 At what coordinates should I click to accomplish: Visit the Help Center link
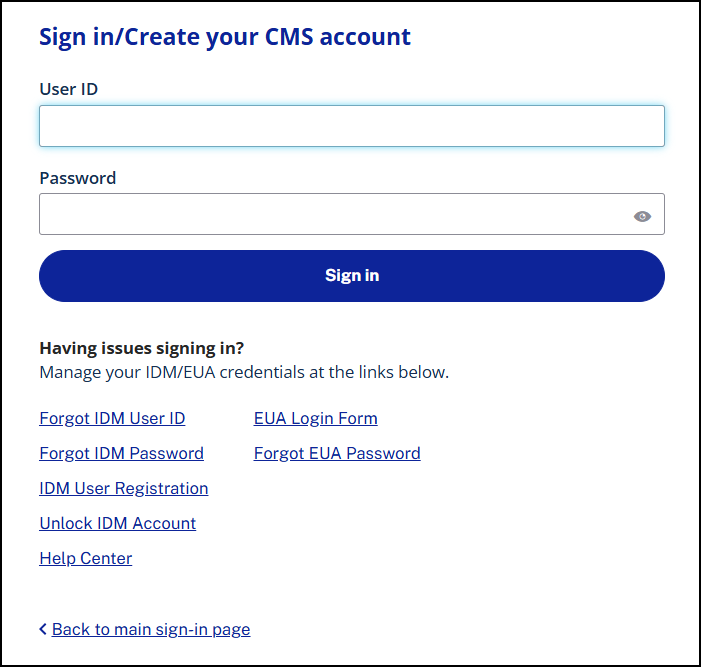(x=86, y=558)
